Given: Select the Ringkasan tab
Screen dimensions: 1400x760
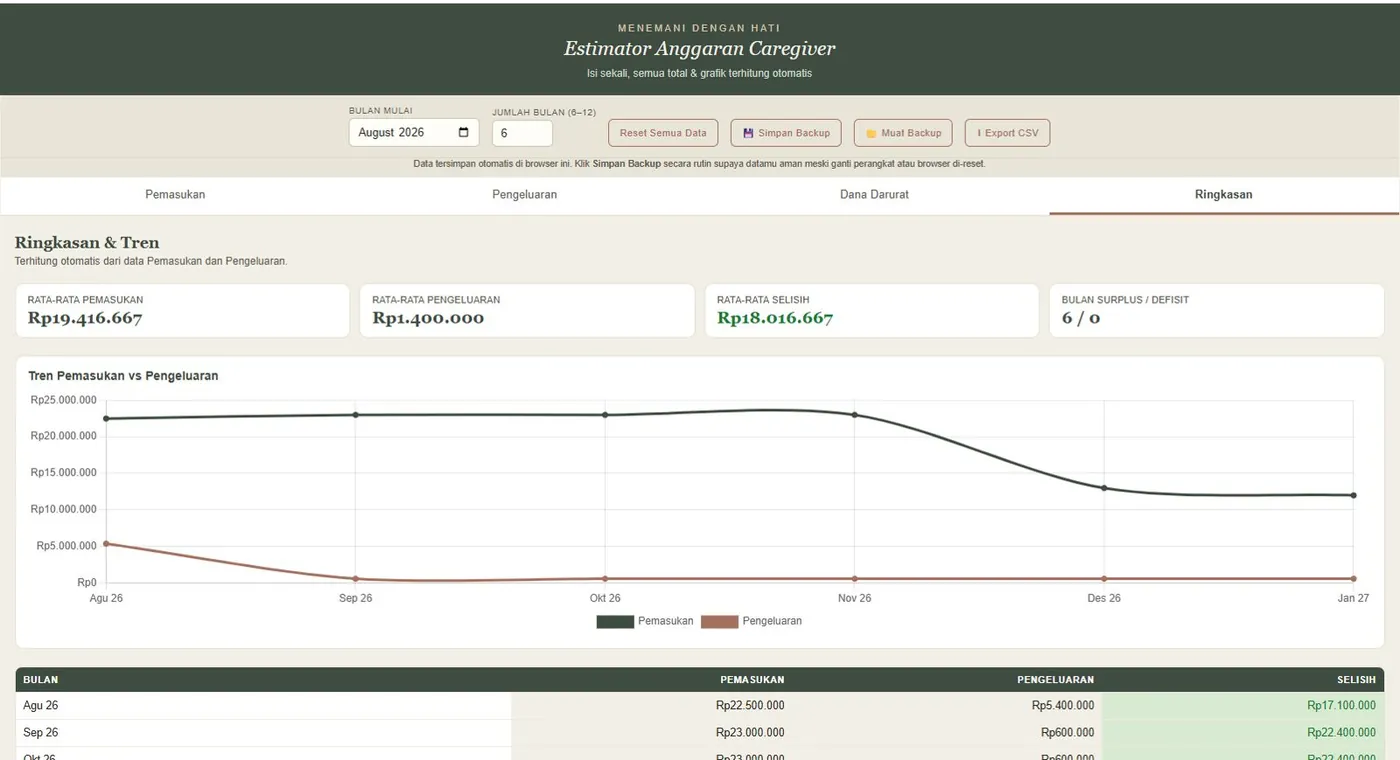Looking at the screenshot, I should (x=1224, y=195).
